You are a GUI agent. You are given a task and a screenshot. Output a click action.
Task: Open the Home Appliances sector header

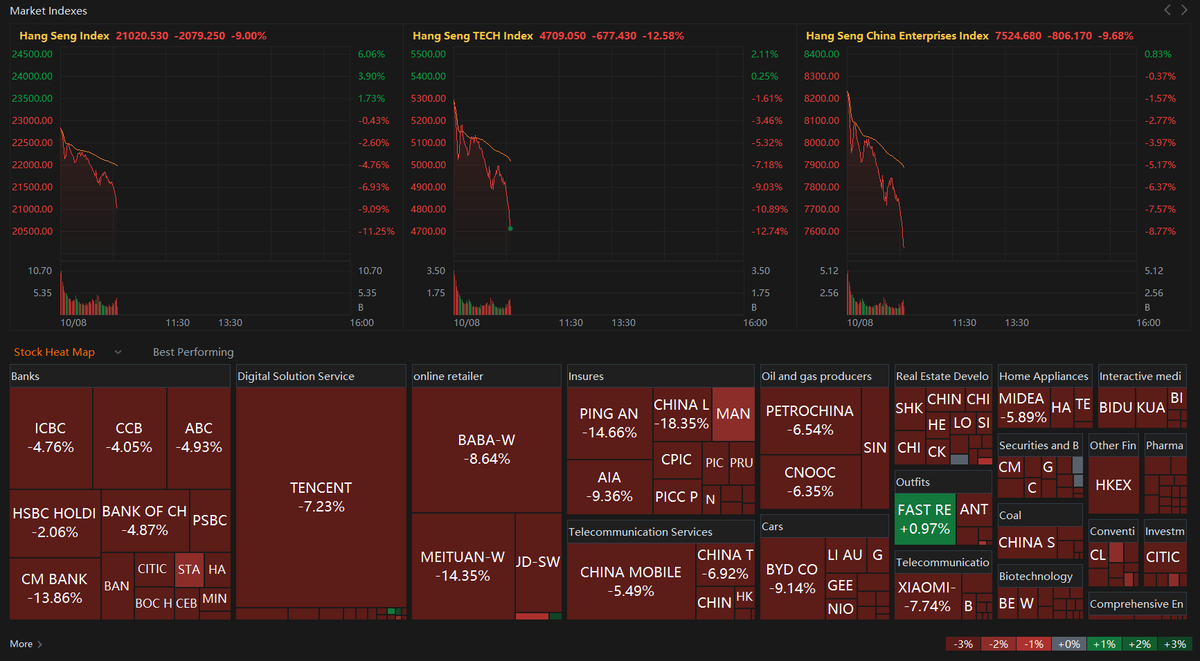coord(1044,376)
